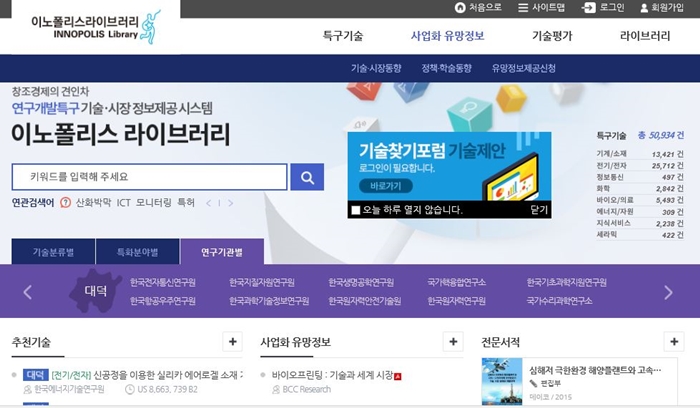This screenshot has width=700, height=408.
Task: Click the 심해저 book cover thumbnail
Action: click(x=502, y=381)
